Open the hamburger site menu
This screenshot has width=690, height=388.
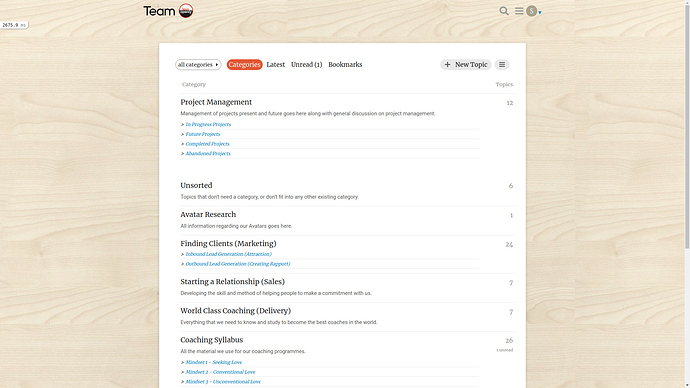coord(519,11)
